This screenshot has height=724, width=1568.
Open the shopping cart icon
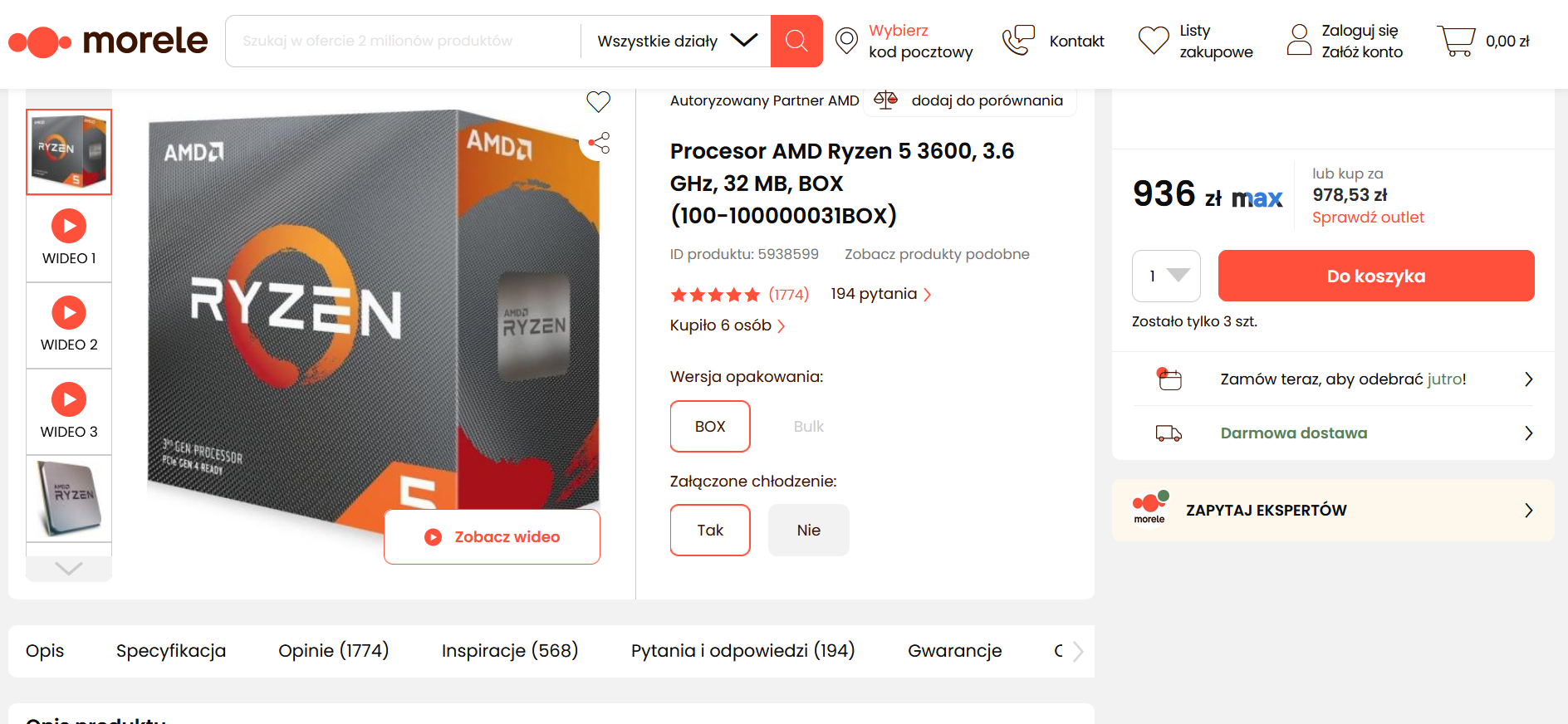(x=1456, y=41)
